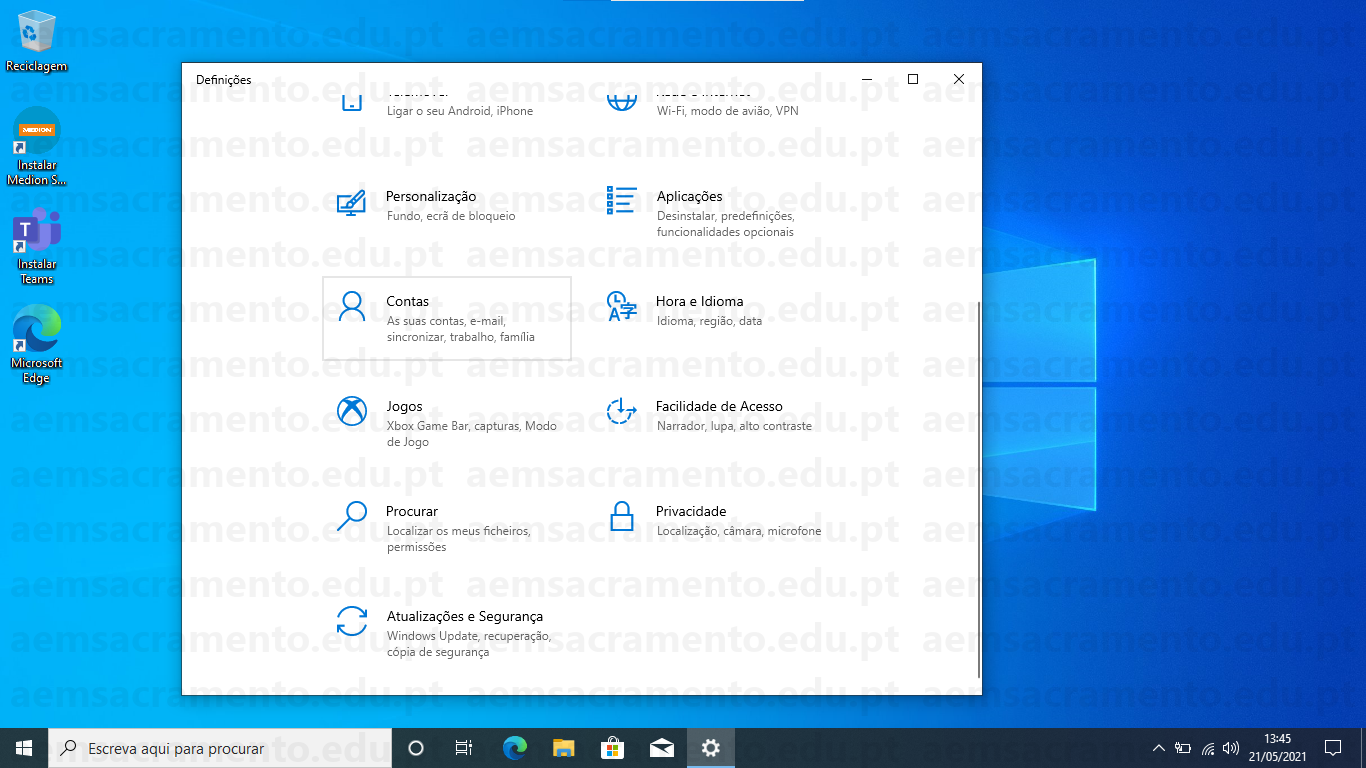Viewport: 1366px width, 768px height.
Task: Open Task View from the taskbar
Action: pyautogui.click(x=464, y=748)
